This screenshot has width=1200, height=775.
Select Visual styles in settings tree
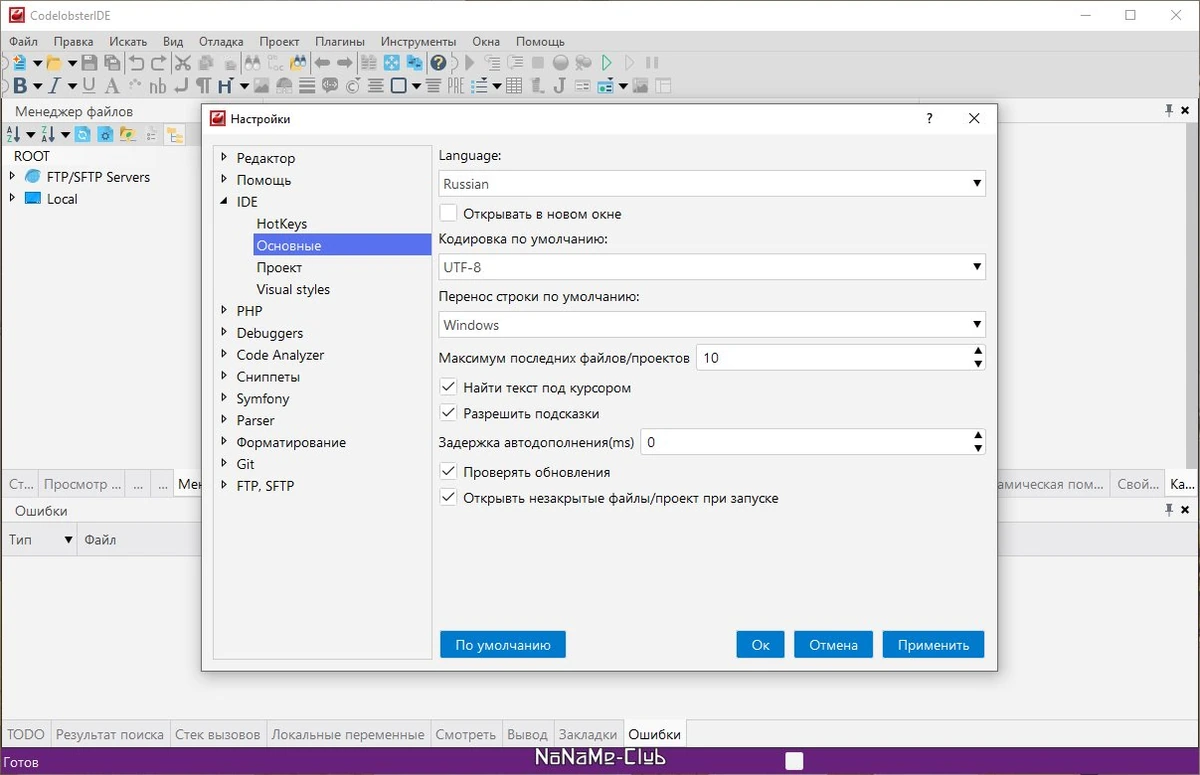[x=293, y=289]
